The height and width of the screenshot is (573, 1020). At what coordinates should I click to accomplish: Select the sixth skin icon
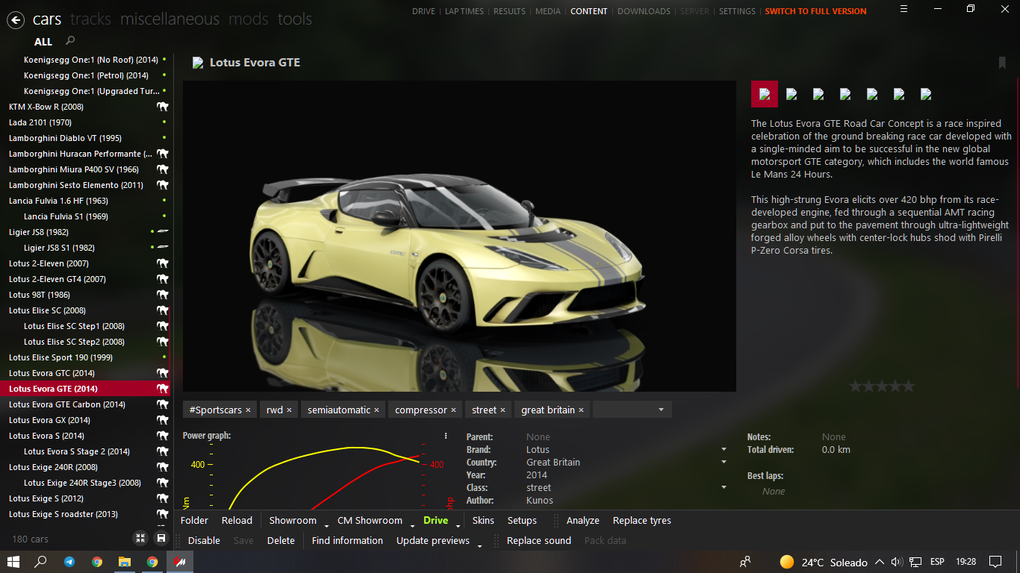coord(899,94)
